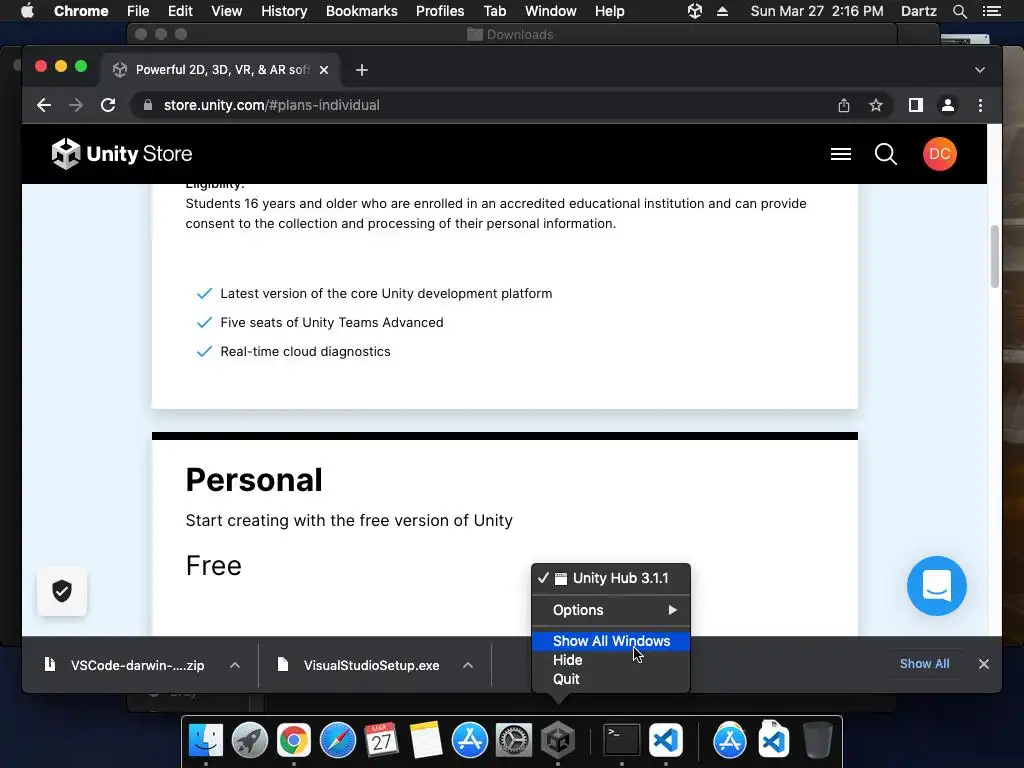Open the Bookmarks menu
The image size is (1024, 768).
point(361,11)
